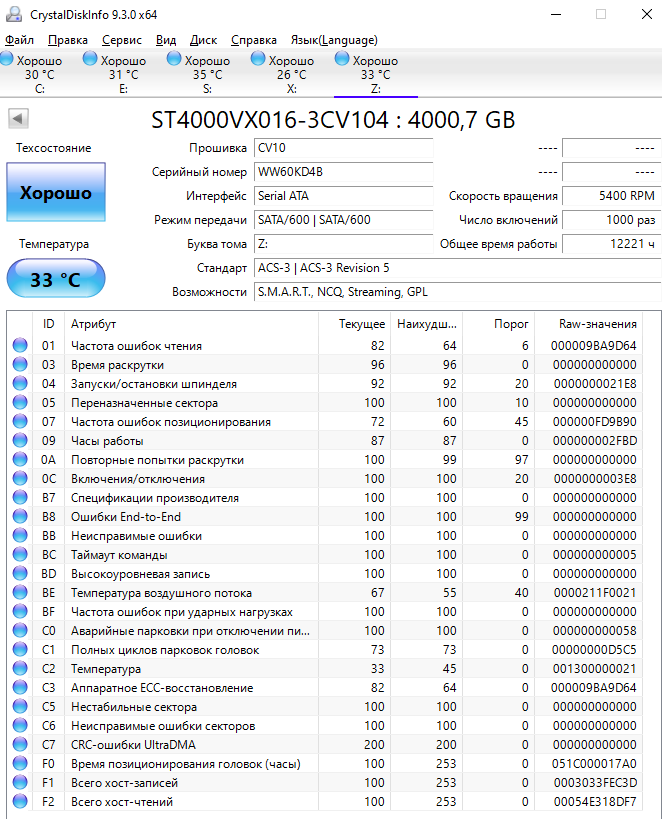Click the SATA/600 transfer mode field
Image resolution: width=662 pixels, height=819 pixels.
point(343,220)
